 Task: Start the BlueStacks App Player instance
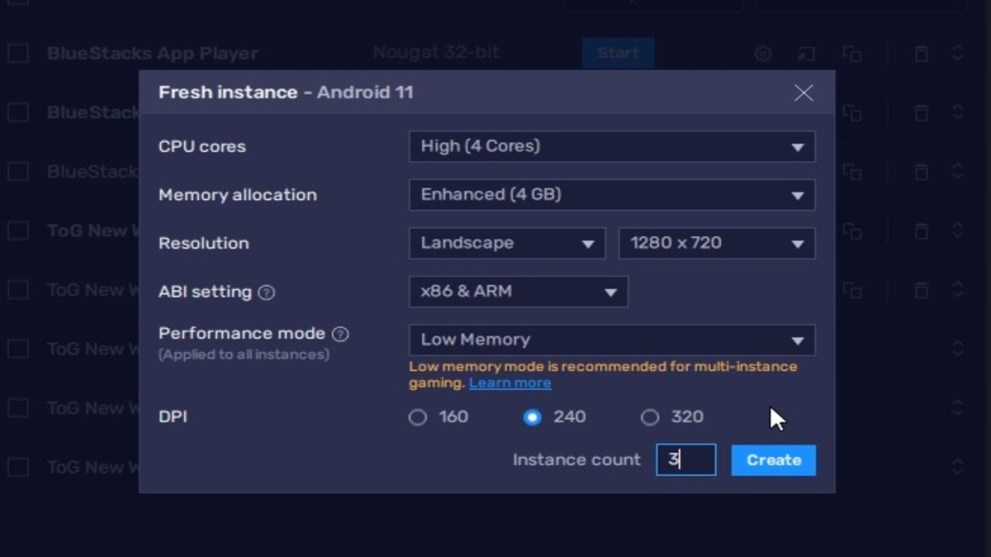[x=617, y=53]
